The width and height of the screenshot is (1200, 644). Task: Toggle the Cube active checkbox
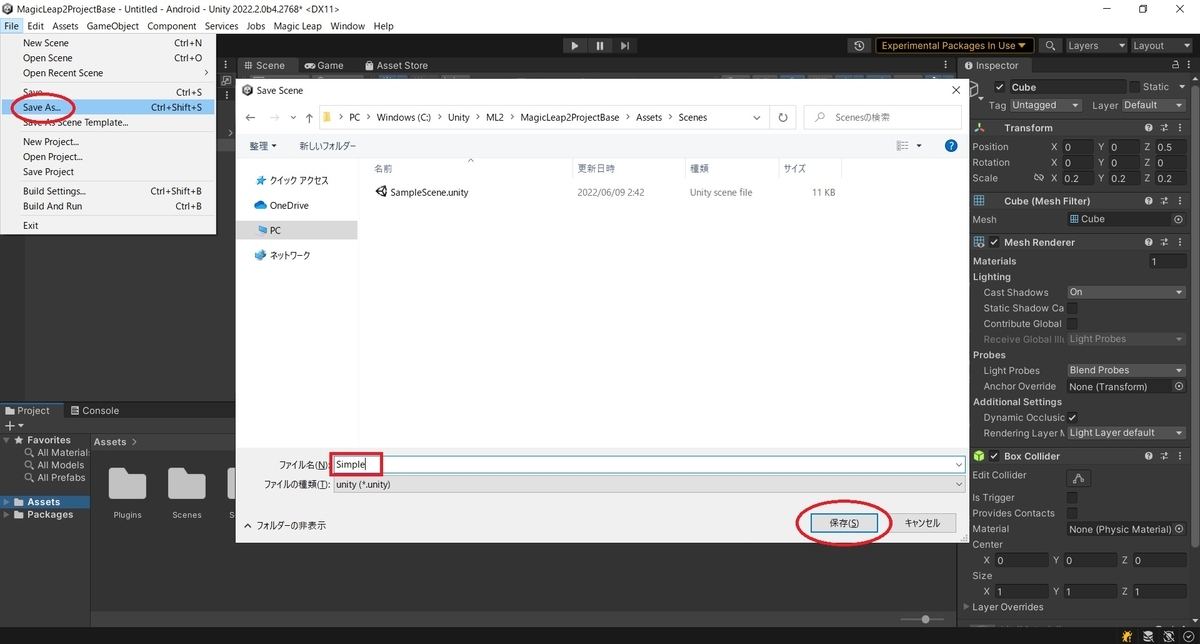[x=999, y=87]
